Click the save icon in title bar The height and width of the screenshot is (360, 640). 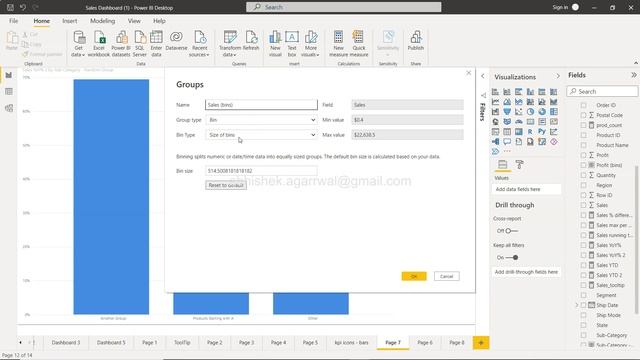(10, 7)
